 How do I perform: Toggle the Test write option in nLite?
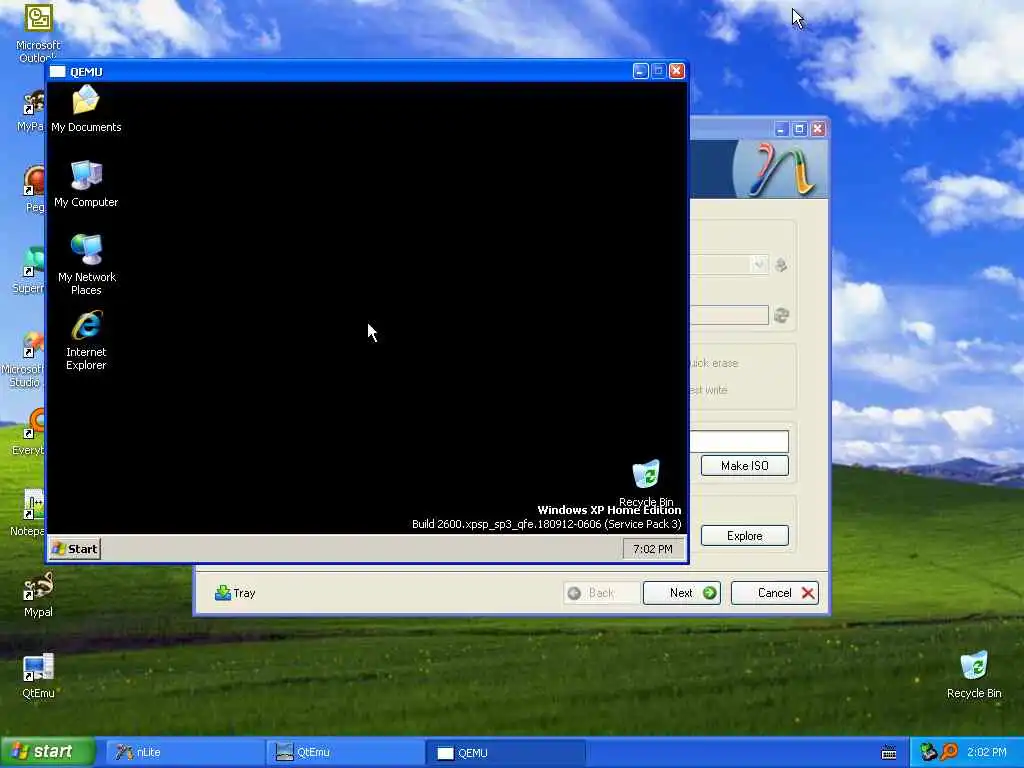pyautogui.click(x=709, y=390)
